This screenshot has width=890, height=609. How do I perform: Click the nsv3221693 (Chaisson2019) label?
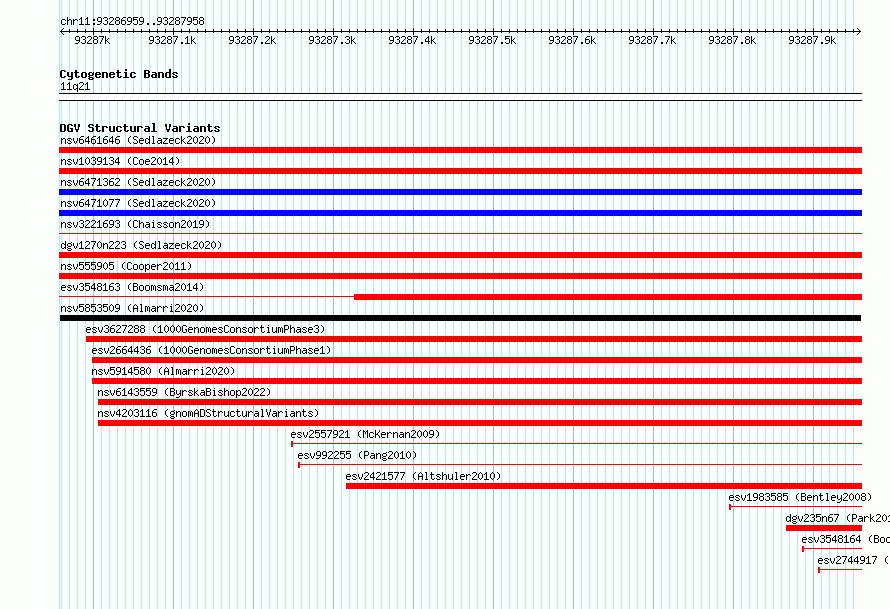(x=135, y=224)
